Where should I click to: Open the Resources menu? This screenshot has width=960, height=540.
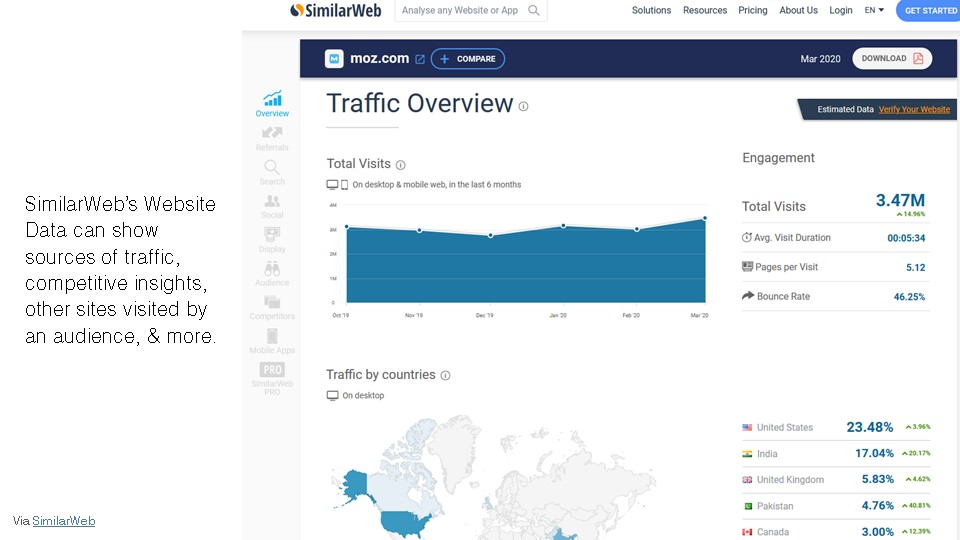(x=705, y=10)
